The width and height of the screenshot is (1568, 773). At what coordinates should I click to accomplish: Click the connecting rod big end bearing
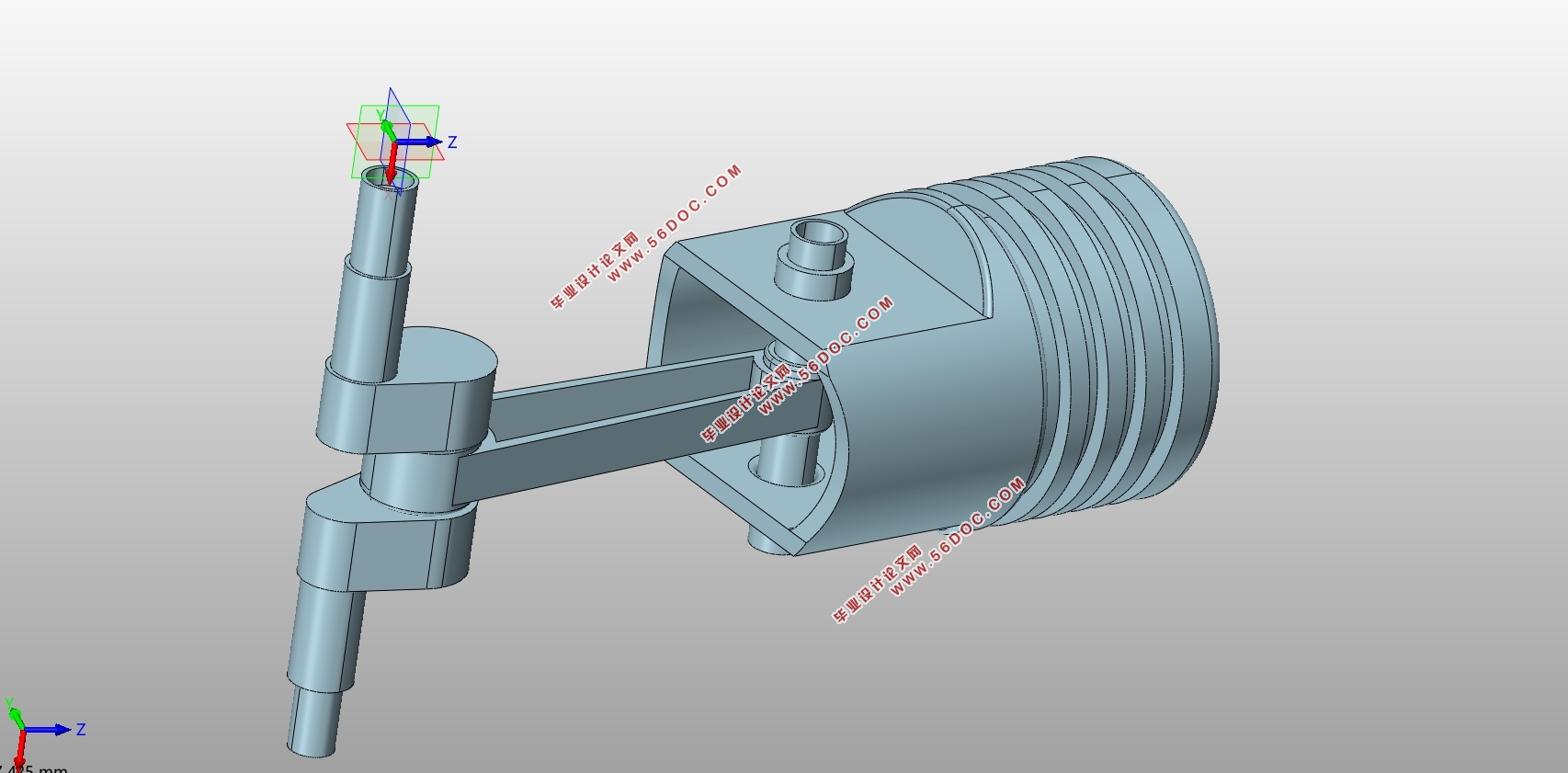[x=409, y=478]
